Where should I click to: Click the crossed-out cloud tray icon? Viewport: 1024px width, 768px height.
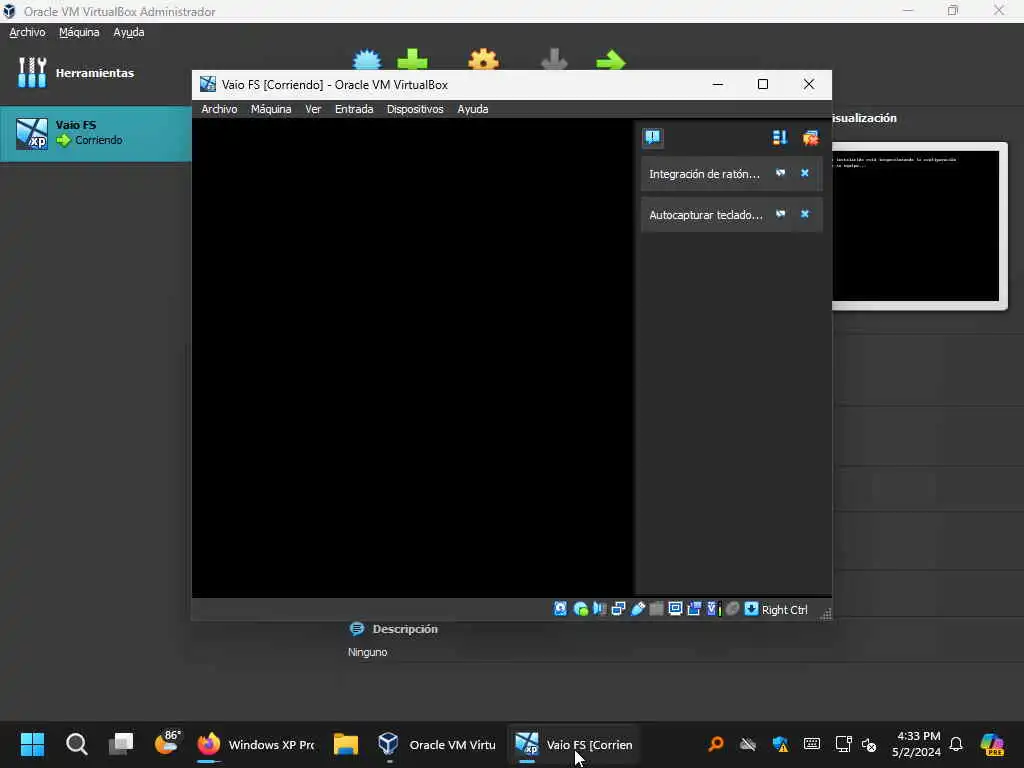click(748, 744)
